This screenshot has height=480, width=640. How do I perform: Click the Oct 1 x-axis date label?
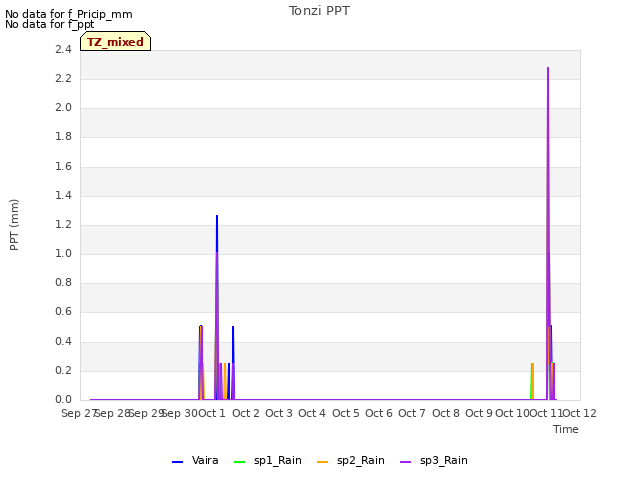[212, 413]
